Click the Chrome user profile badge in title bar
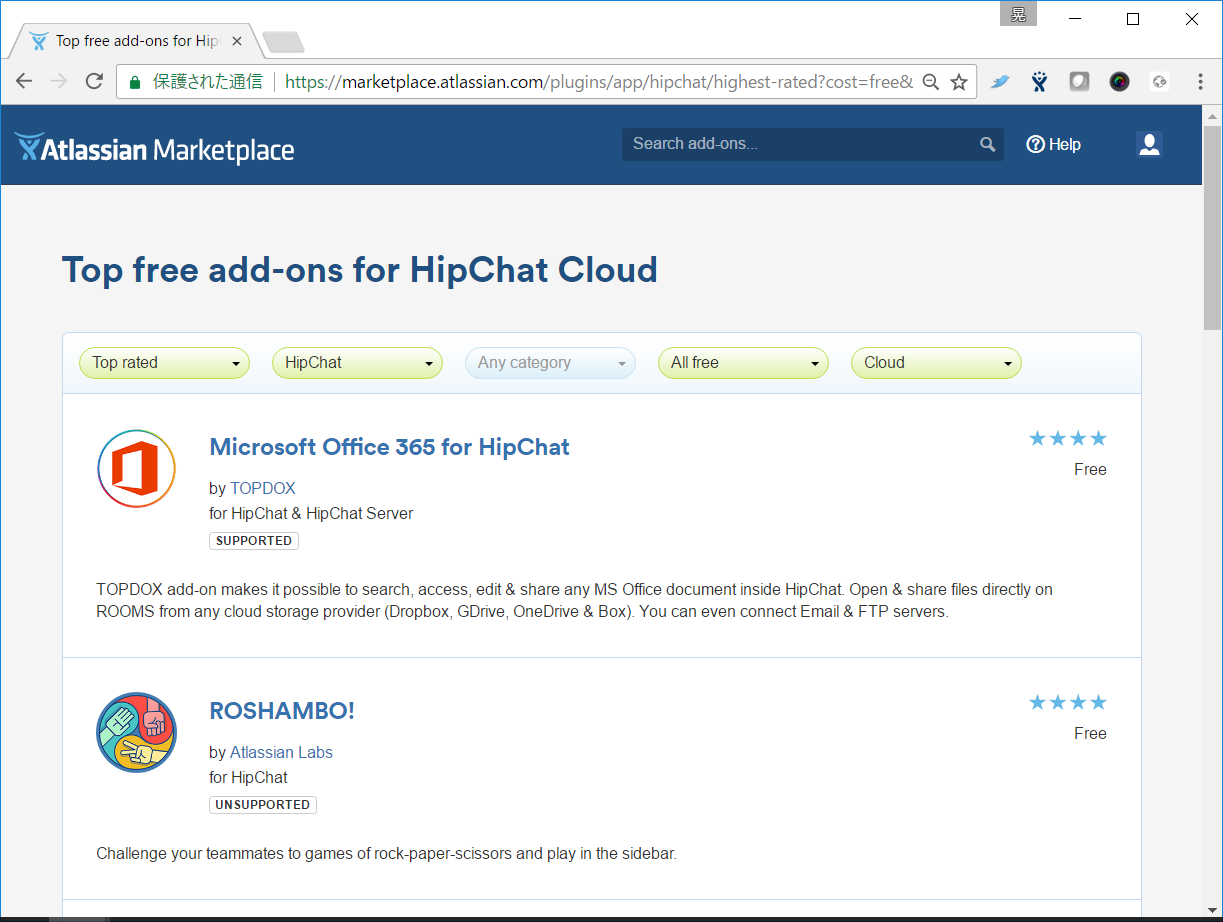The height and width of the screenshot is (922, 1223). pyautogui.click(x=1018, y=13)
